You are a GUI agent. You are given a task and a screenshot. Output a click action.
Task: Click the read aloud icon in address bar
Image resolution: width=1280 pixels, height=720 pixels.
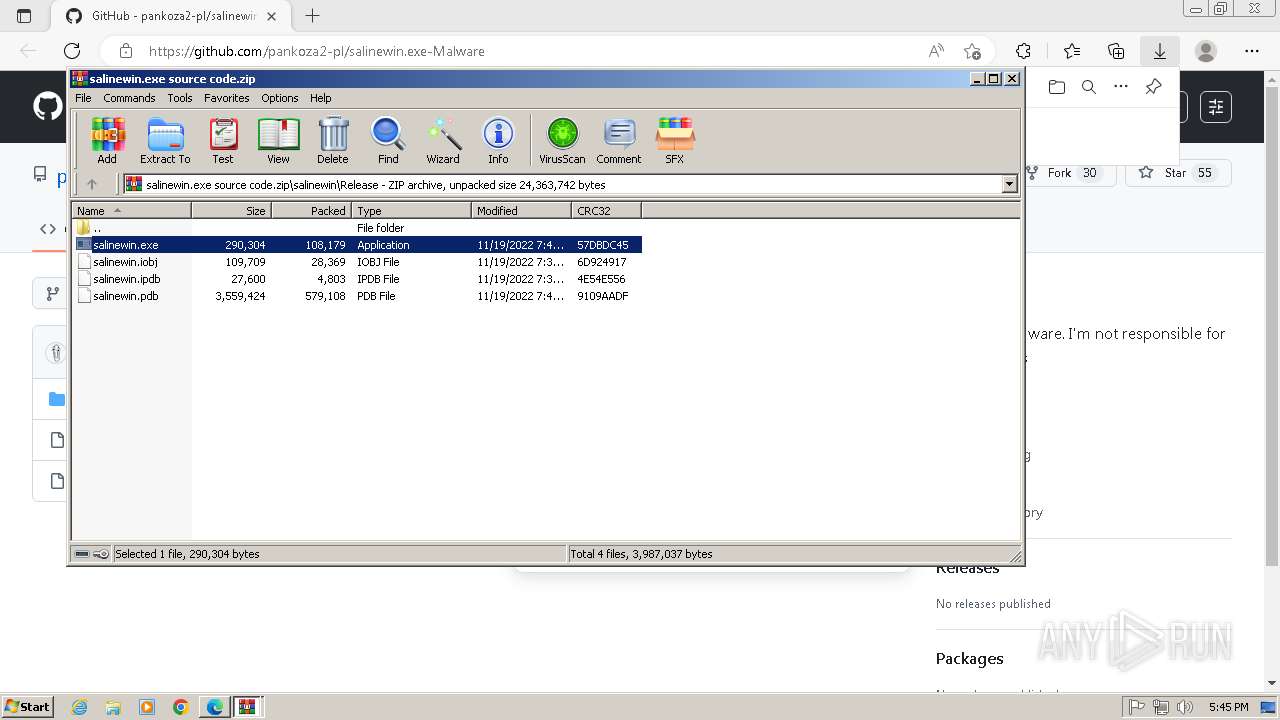[936, 51]
